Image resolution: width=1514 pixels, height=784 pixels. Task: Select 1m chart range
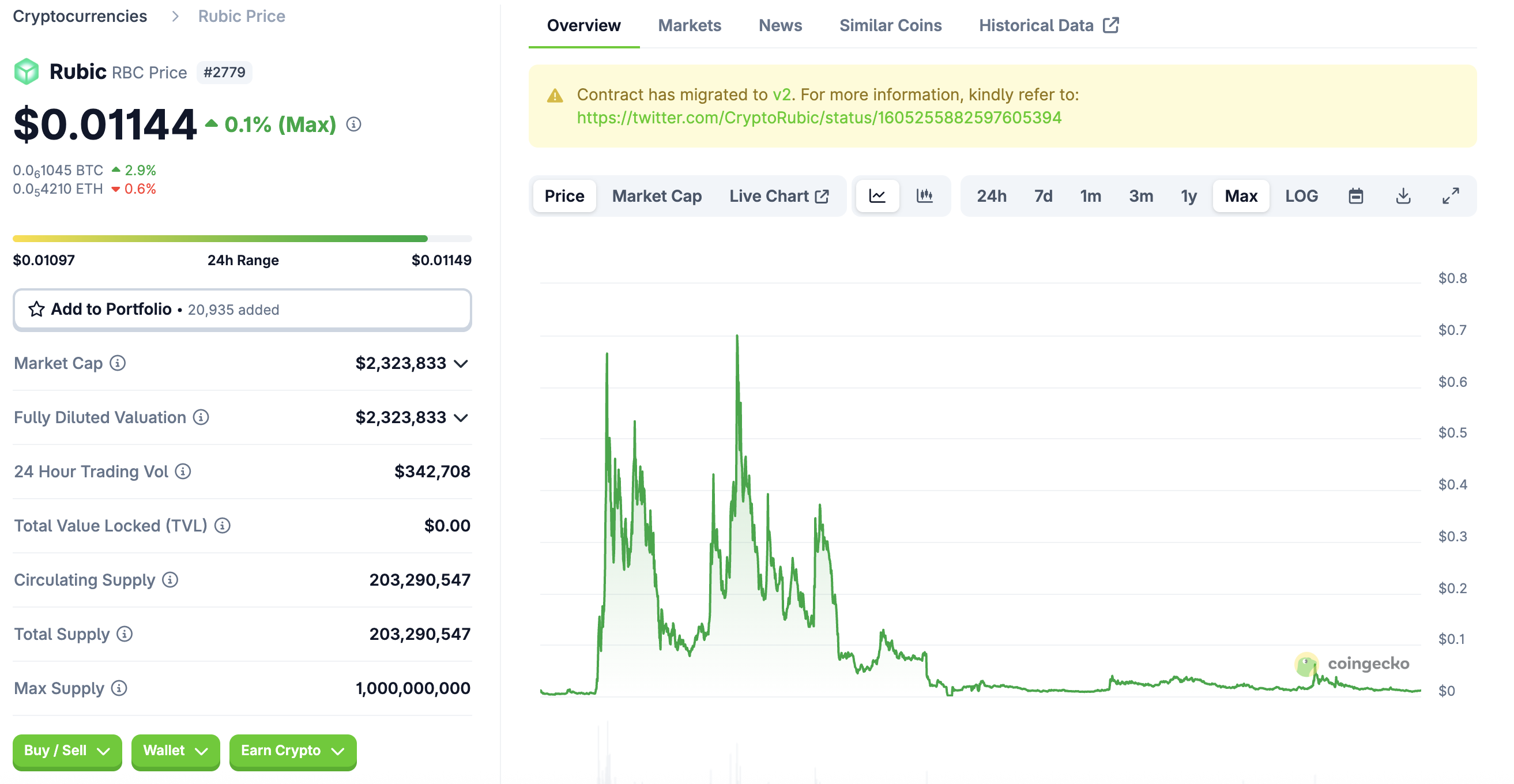1091,195
